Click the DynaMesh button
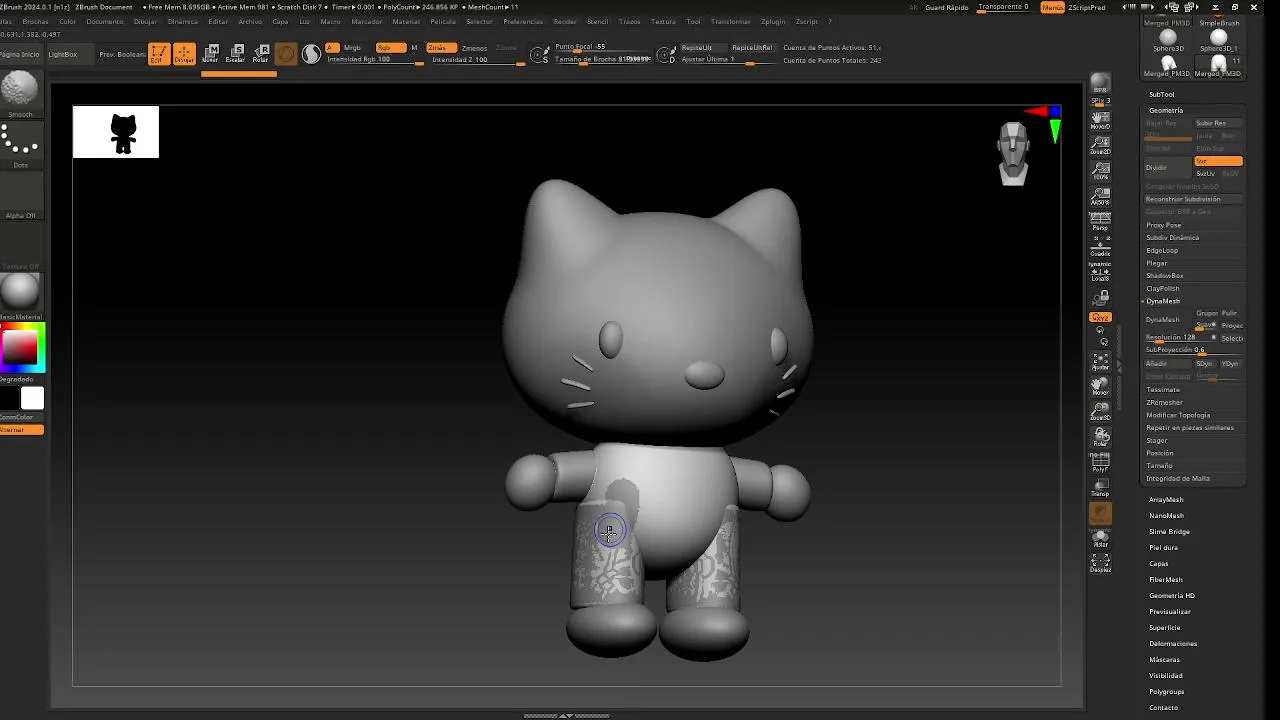1280x720 pixels. point(1168,319)
